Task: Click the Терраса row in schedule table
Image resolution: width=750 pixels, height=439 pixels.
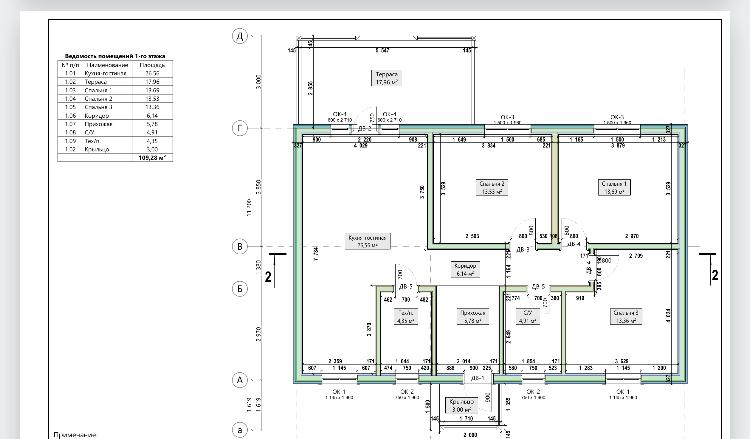Action: coord(115,82)
